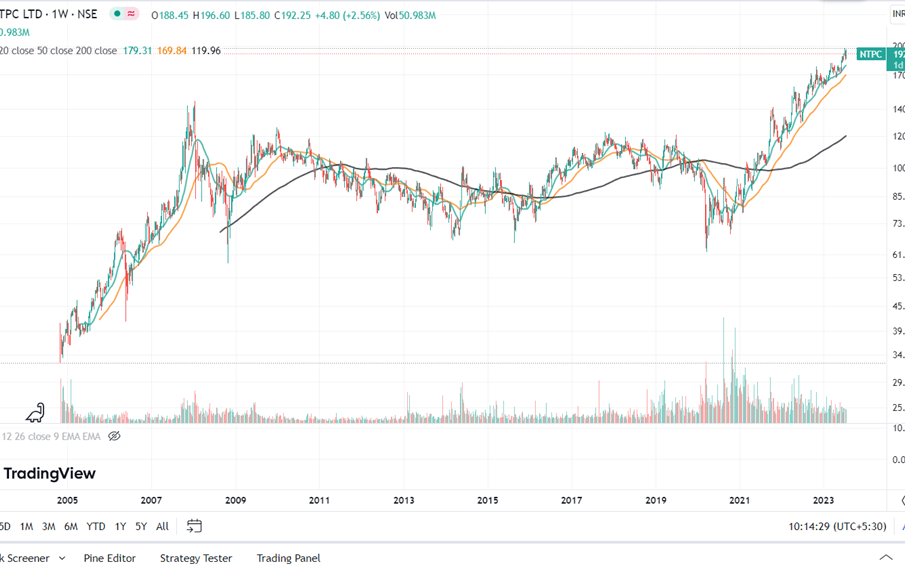Switch to the Strategy Tester tab

click(196, 558)
